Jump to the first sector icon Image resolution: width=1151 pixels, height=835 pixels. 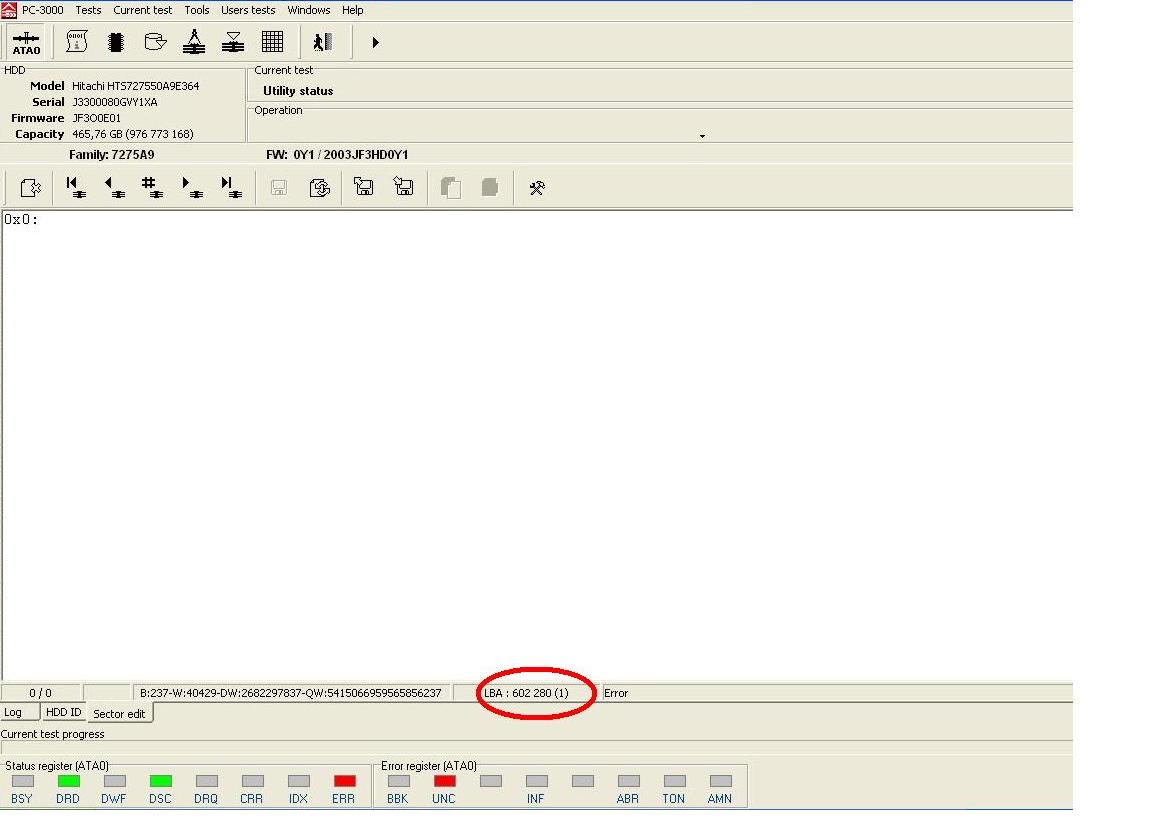point(76,187)
